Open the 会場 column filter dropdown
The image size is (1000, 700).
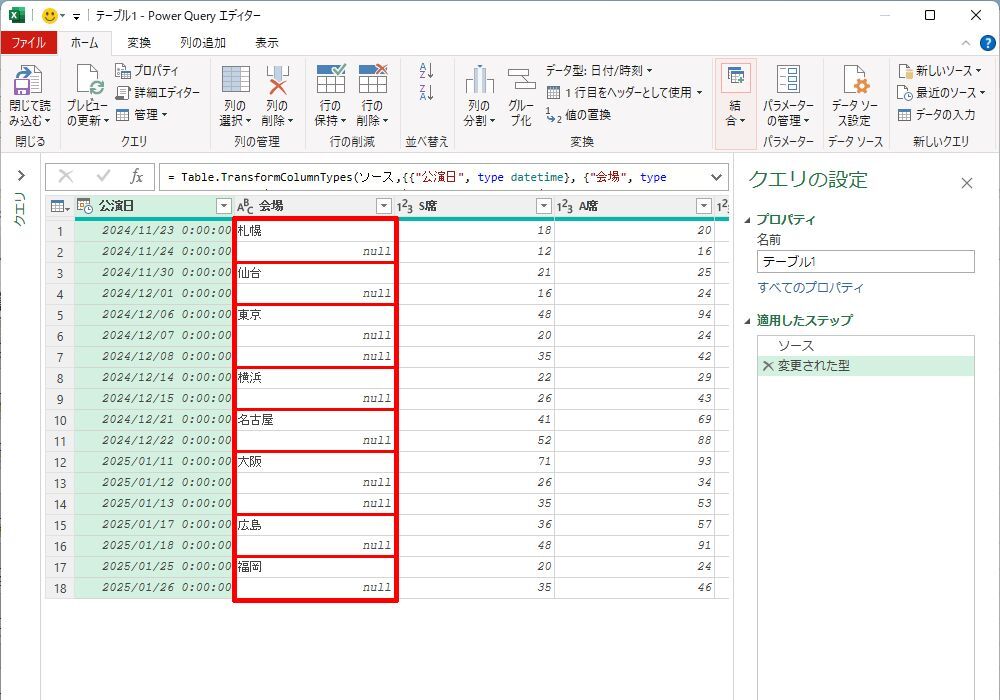[384, 206]
